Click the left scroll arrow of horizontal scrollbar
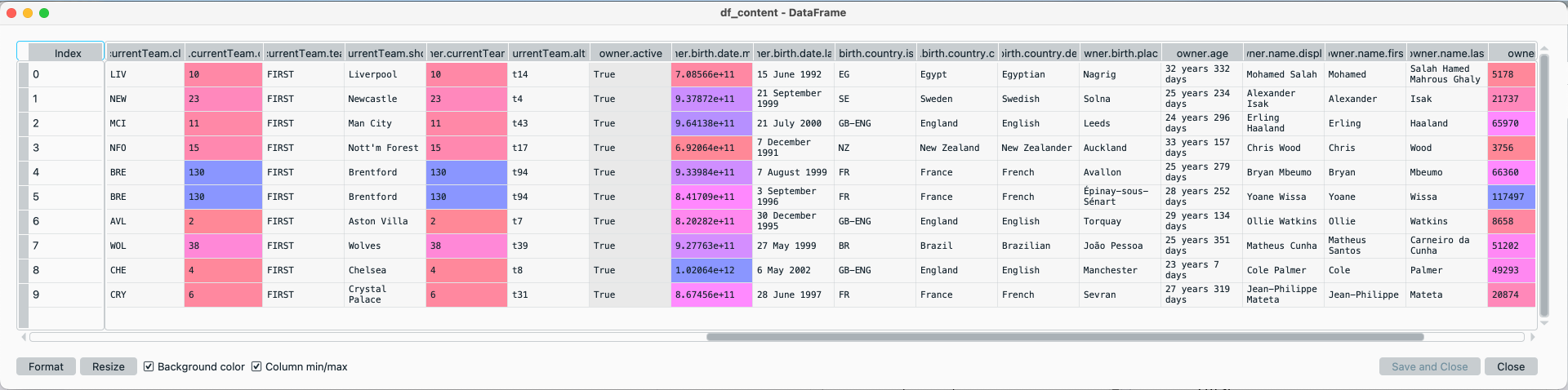Viewport: 1568px width, 390px height. pos(24,337)
